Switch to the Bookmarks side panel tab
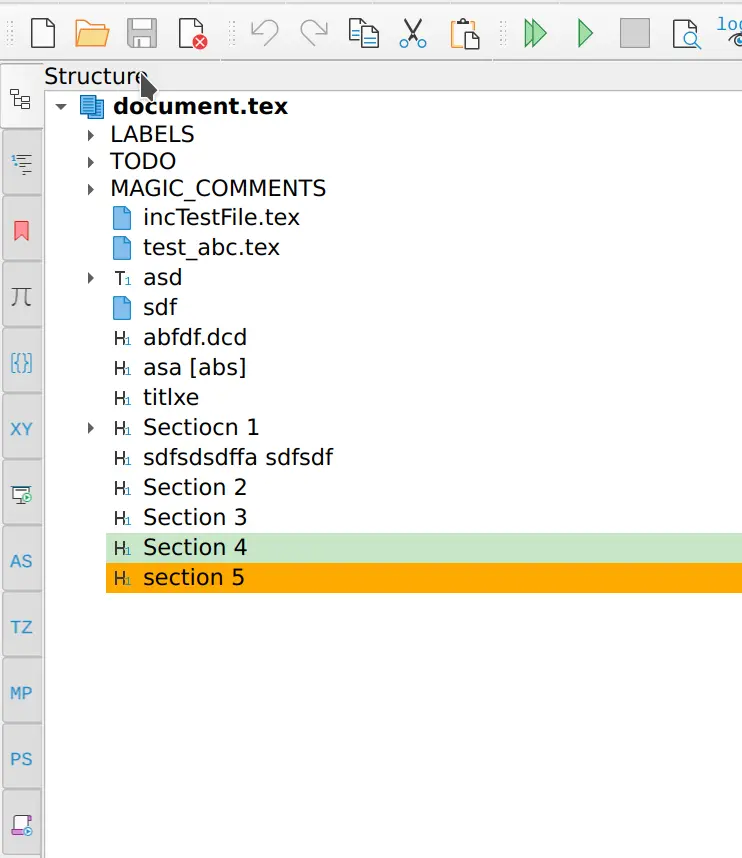Viewport: 742px width, 858px height. pyautogui.click(x=21, y=231)
